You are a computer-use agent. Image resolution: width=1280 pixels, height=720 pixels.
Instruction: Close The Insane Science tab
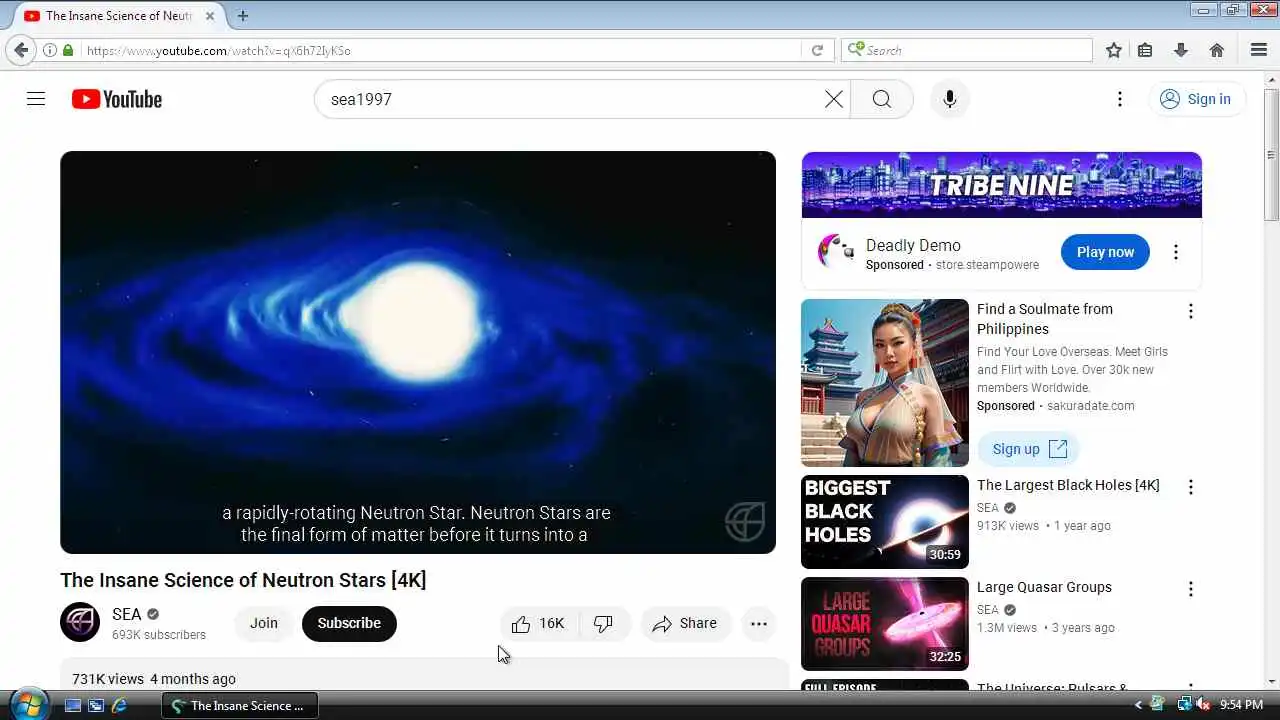pyautogui.click(x=209, y=16)
